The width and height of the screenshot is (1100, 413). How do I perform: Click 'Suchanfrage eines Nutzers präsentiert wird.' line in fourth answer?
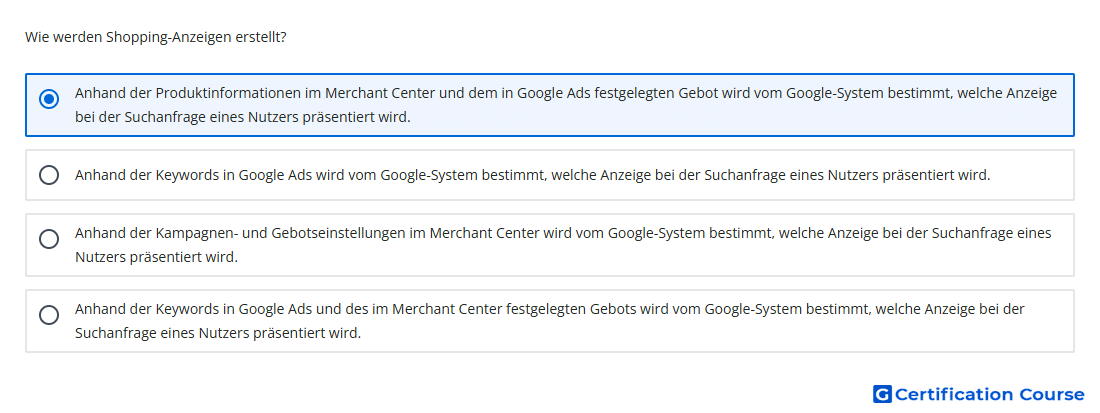click(x=218, y=333)
